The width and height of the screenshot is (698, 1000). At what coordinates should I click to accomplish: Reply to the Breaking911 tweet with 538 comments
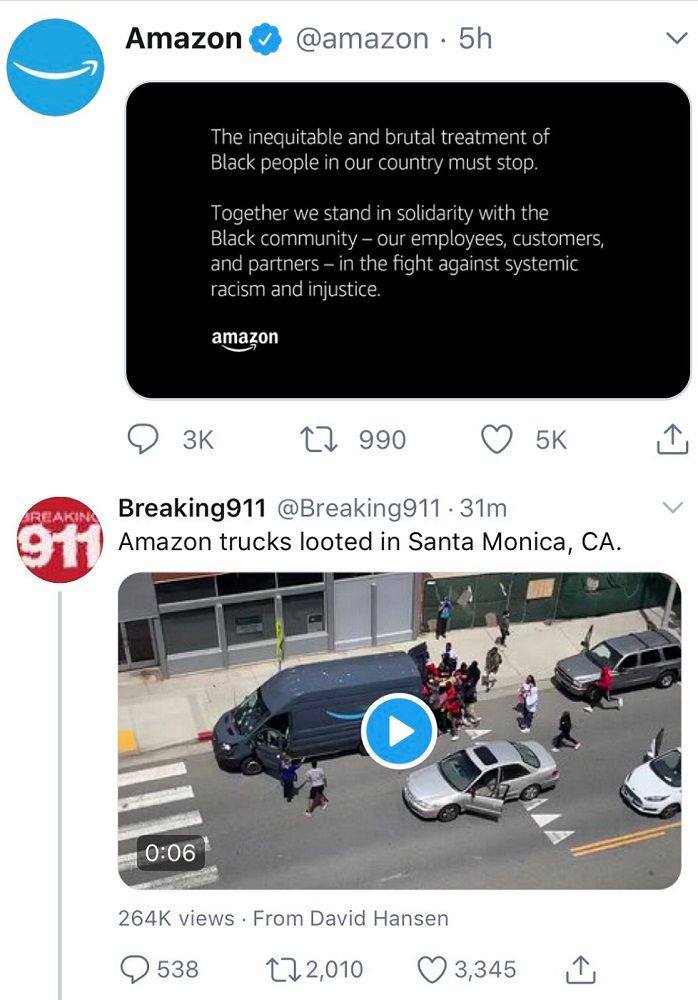coord(135,969)
